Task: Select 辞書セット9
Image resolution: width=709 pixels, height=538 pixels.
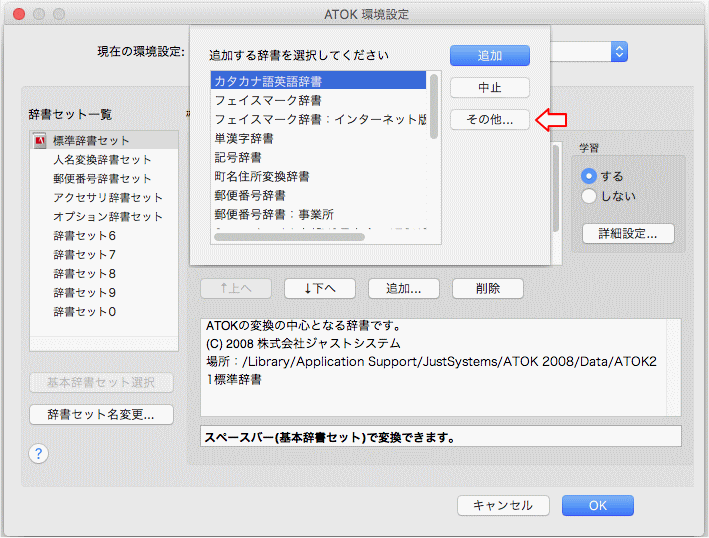Action: (104, 293)
